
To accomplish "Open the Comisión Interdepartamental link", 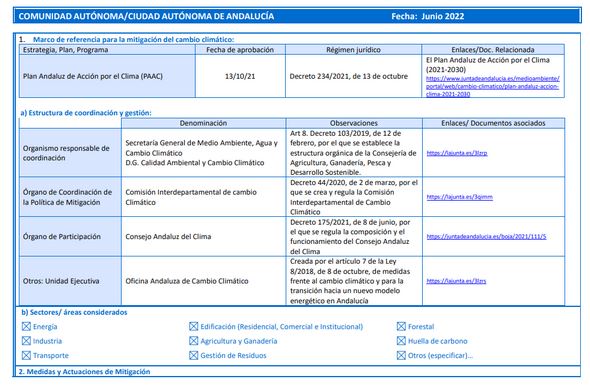I will click(x=459, y=197).
